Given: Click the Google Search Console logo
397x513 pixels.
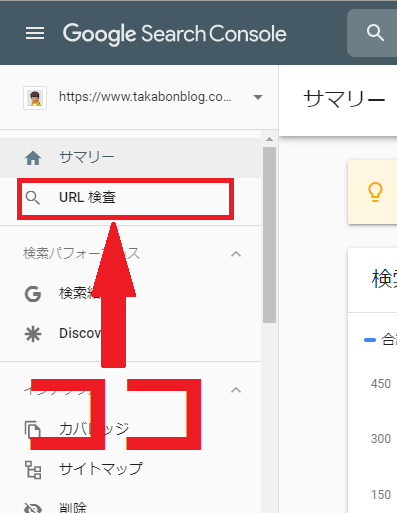Looking at the screenshot, I should 175,34.
